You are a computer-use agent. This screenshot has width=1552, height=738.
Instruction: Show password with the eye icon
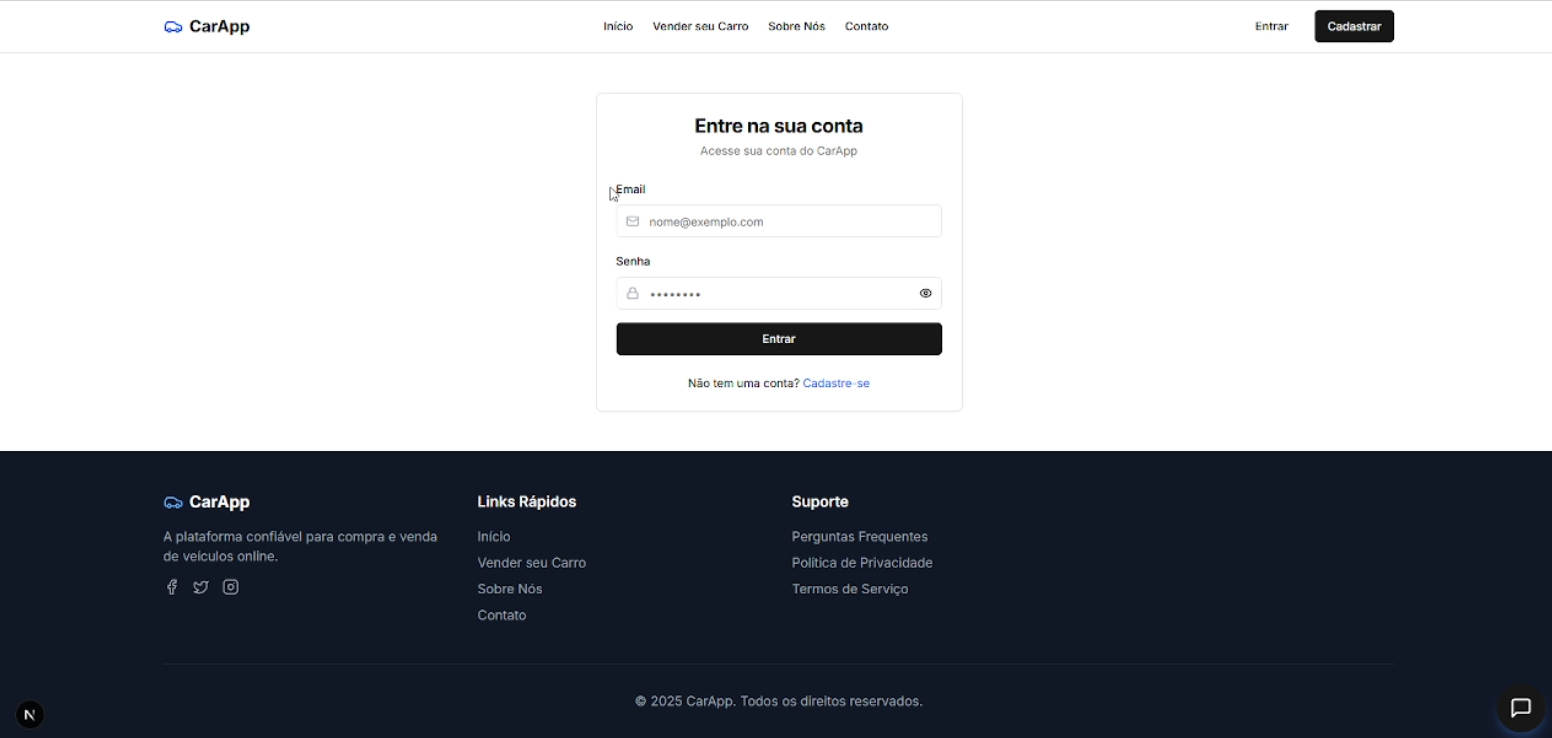tap(925, 293)
